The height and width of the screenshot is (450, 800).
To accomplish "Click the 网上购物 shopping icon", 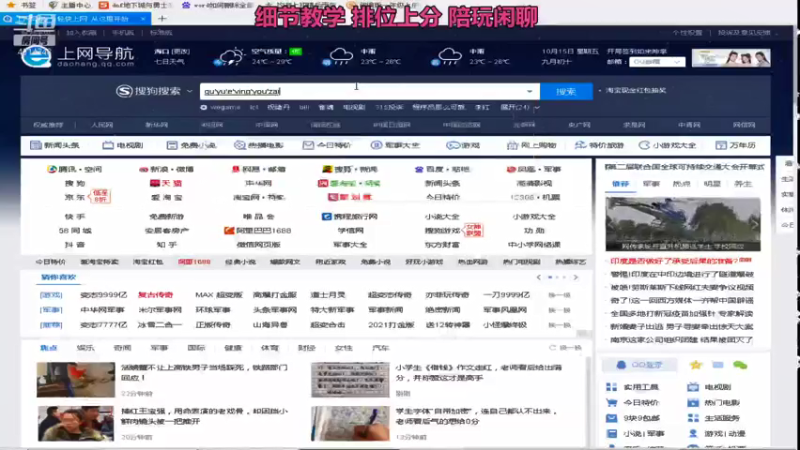I will pos(512,145).
